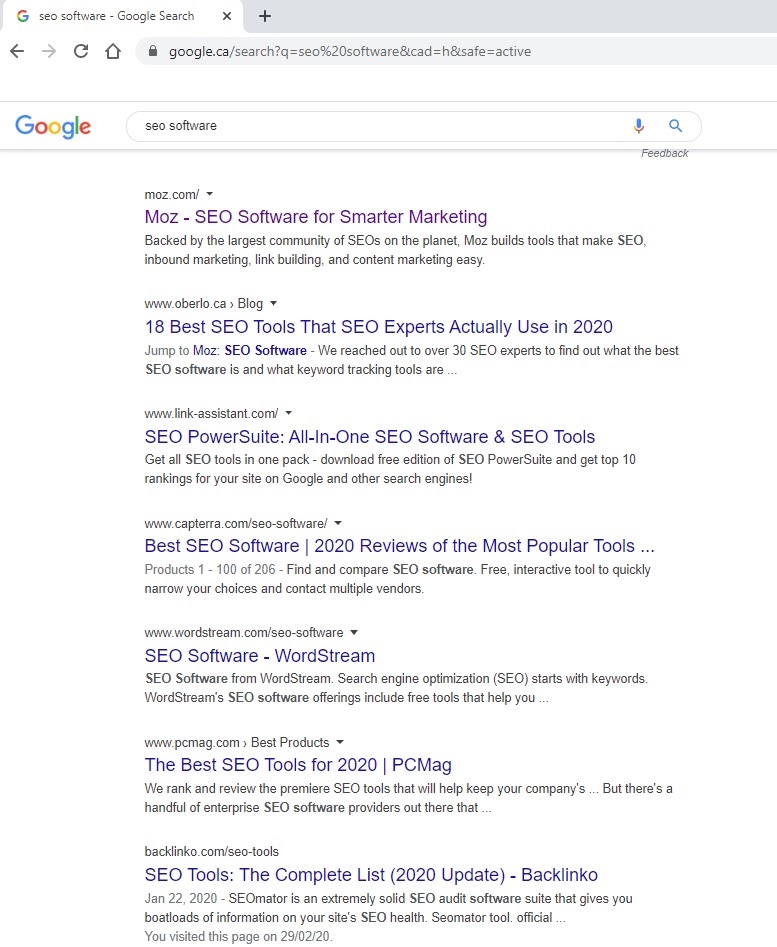Open SEO Software - WordStream result
This screenshot has width=777, height=947.
(260, 656)
